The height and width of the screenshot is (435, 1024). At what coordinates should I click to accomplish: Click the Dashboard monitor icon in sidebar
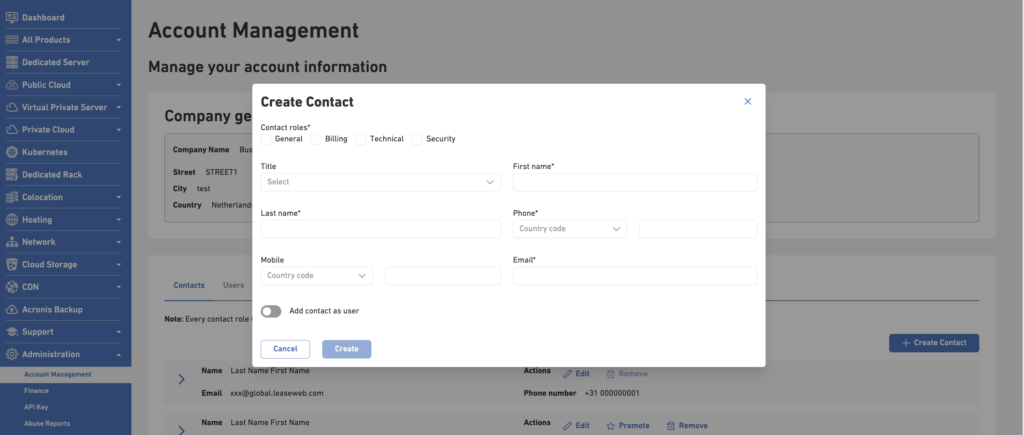coord(11,18)
